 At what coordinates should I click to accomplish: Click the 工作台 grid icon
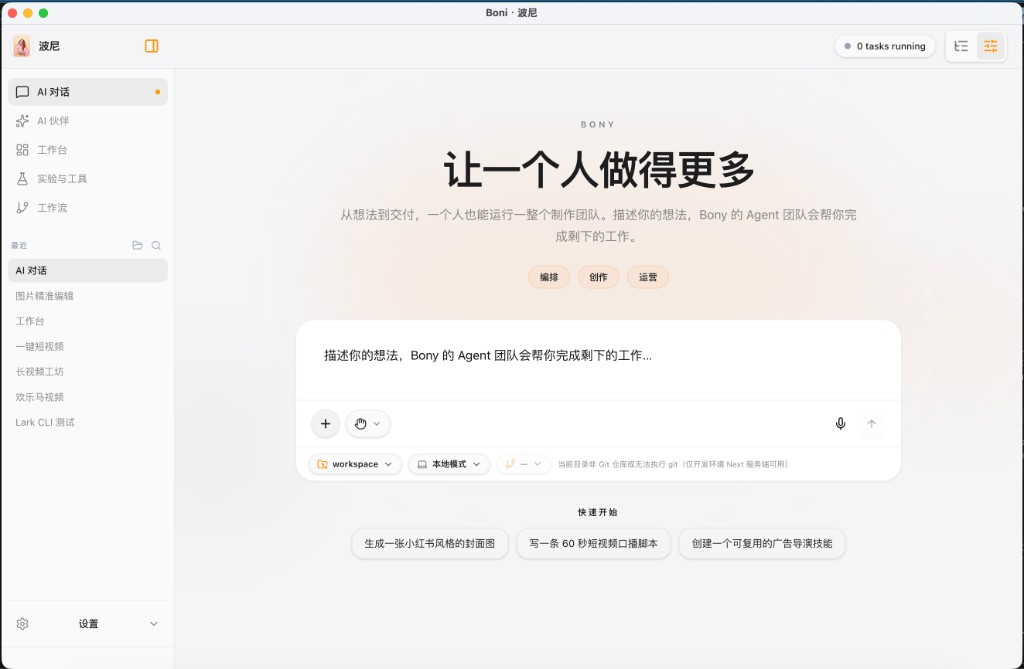[22, 150]
